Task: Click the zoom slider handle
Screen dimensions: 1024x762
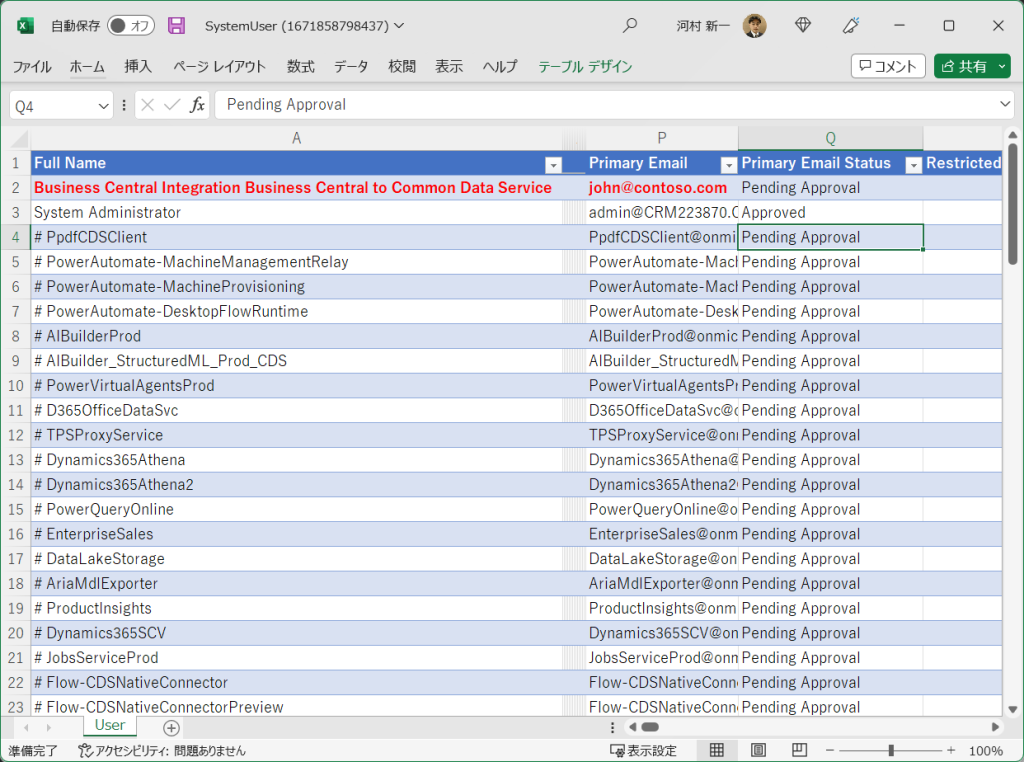Action: [891, 751]
